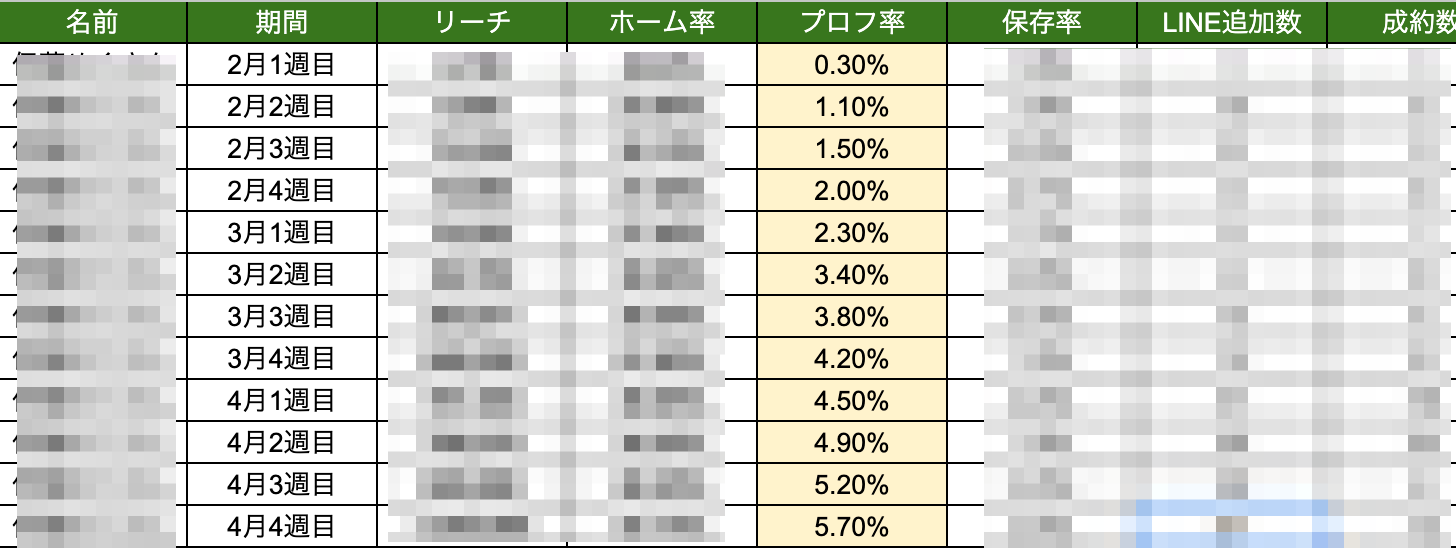Screen dimensions: 1456x548
Task: Click the ホーム率 header cell
Action: [x=662, y=22]
